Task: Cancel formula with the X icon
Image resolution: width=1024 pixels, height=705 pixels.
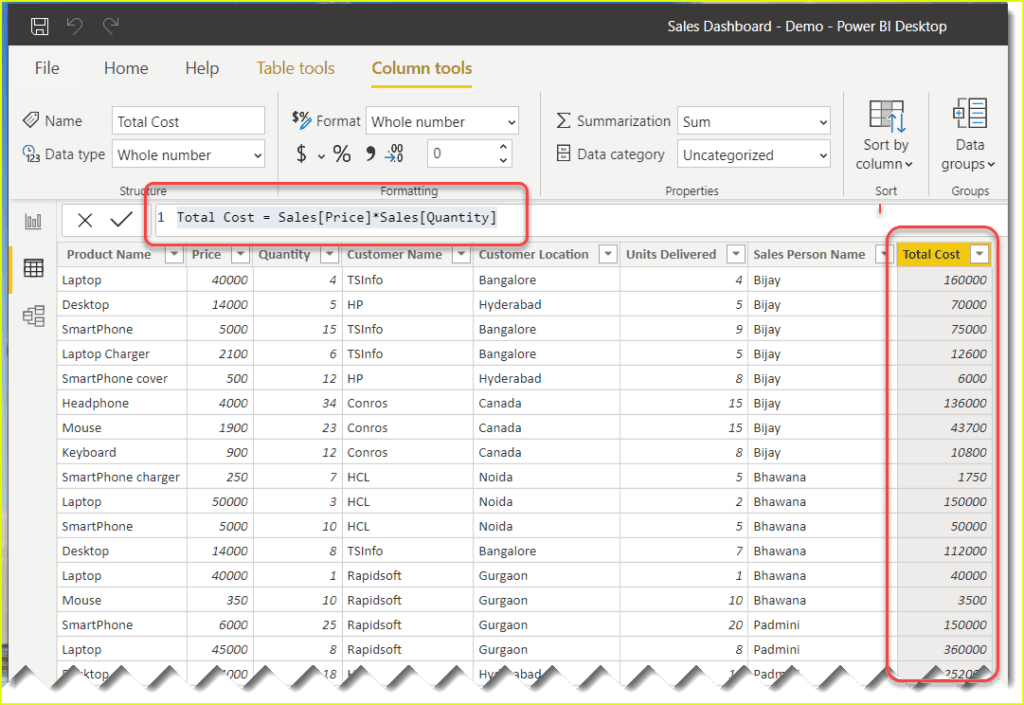Action: (x=85, y=220)
